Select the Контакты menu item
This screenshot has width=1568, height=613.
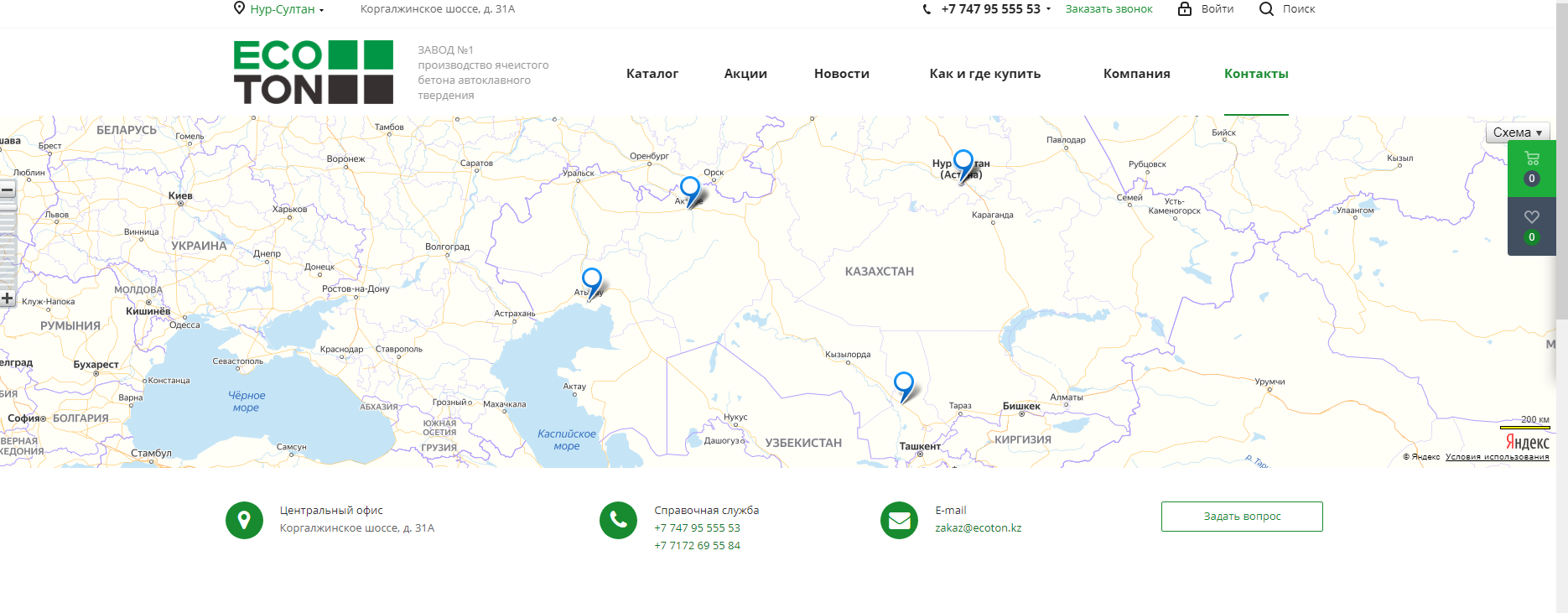pos(1256,74)
